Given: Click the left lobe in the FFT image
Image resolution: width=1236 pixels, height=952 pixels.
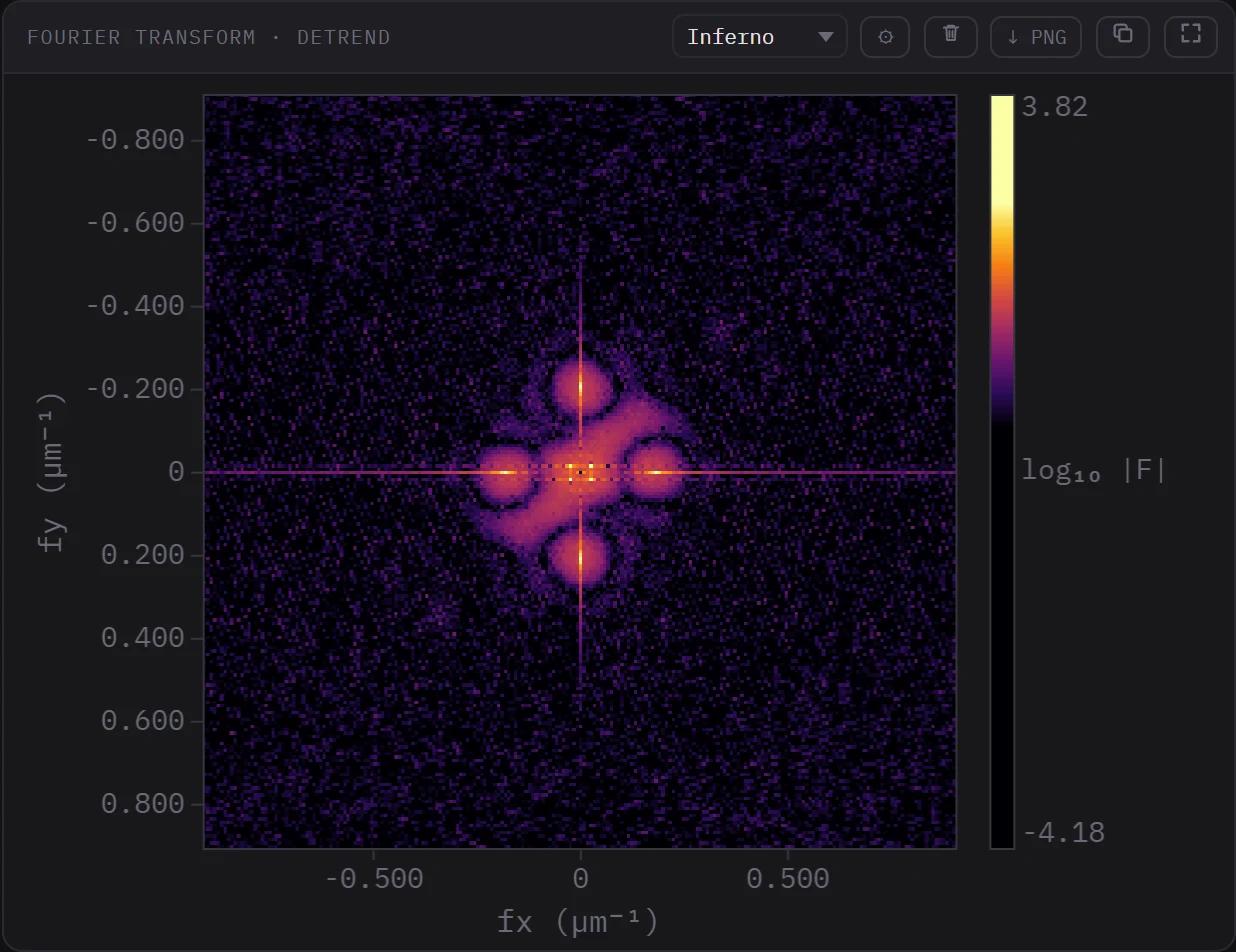Looking at the screenshot, I should (505, 472).
